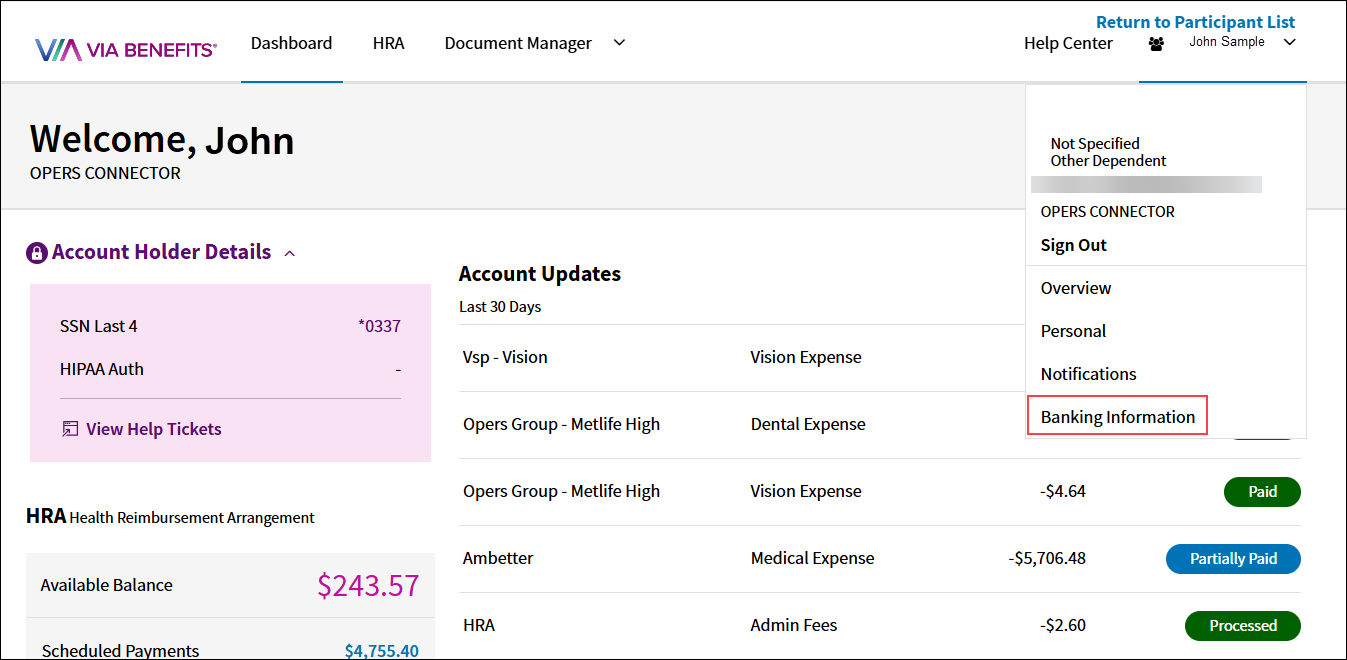Click the Ambetter account update row
1347x660 pixels.
point(880,558)
